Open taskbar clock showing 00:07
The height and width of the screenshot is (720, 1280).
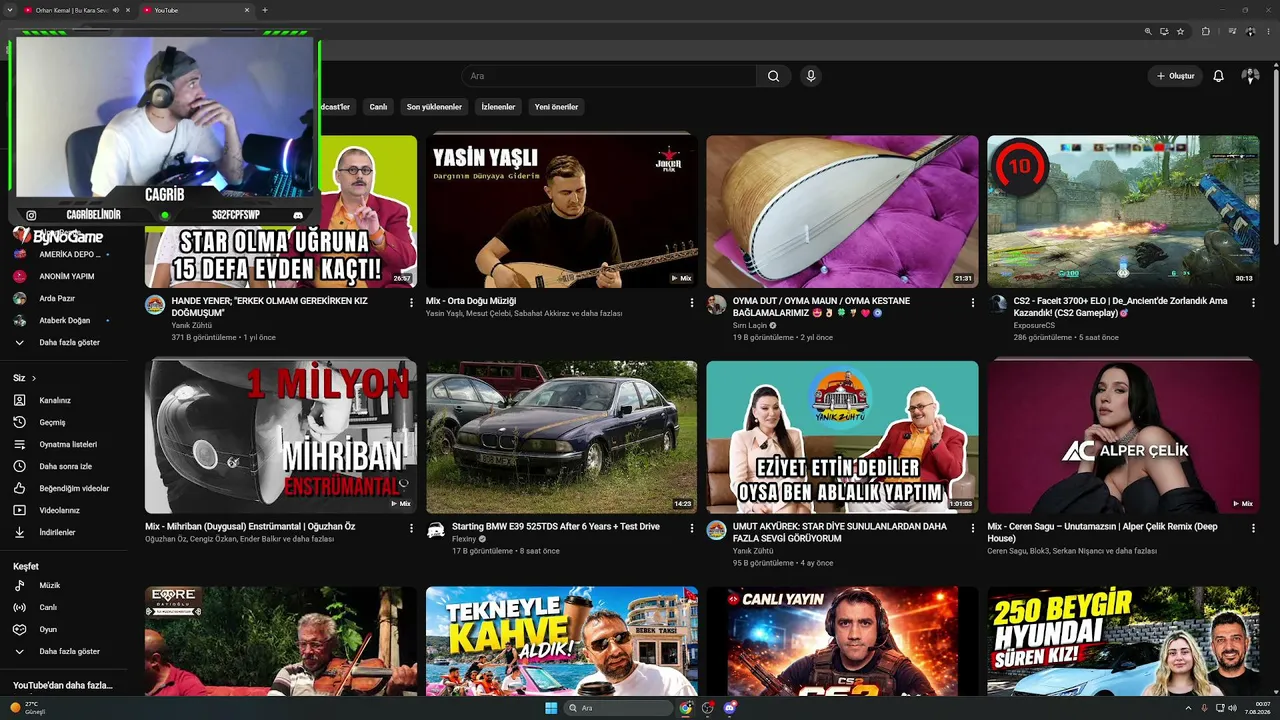click(x=1259, y=708)
